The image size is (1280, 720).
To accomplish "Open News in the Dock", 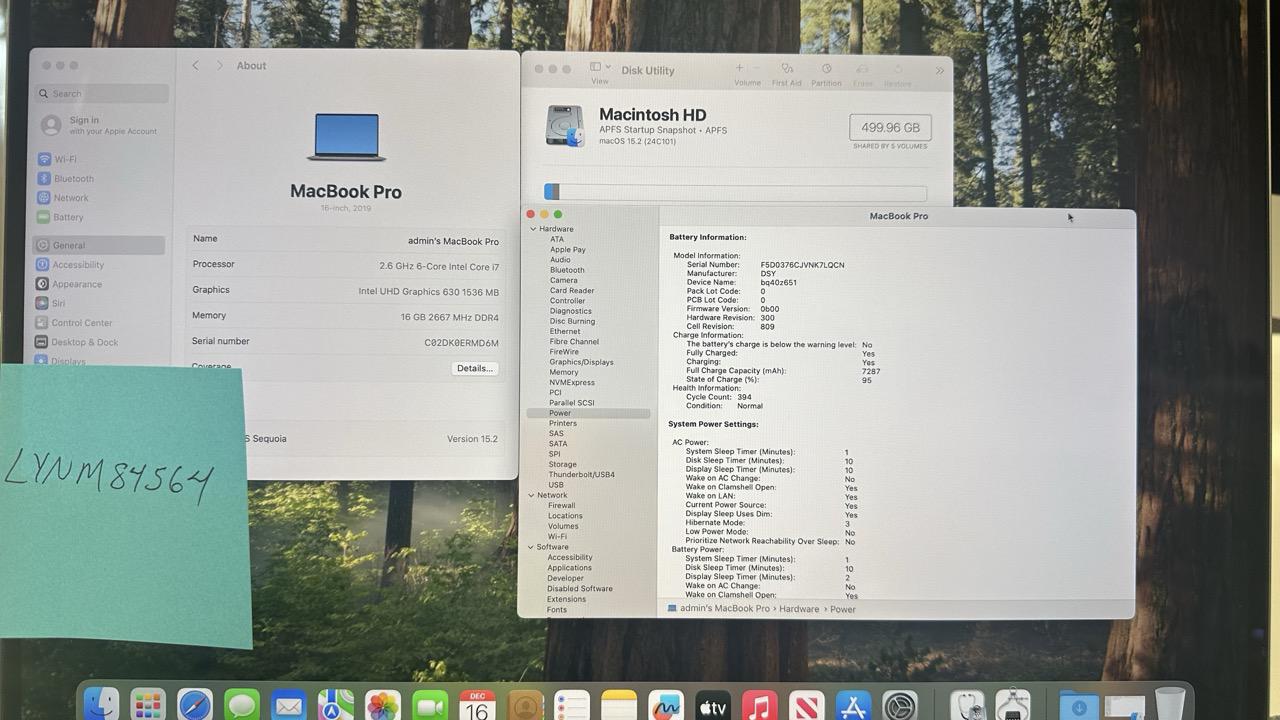I will tap(807, 706).
